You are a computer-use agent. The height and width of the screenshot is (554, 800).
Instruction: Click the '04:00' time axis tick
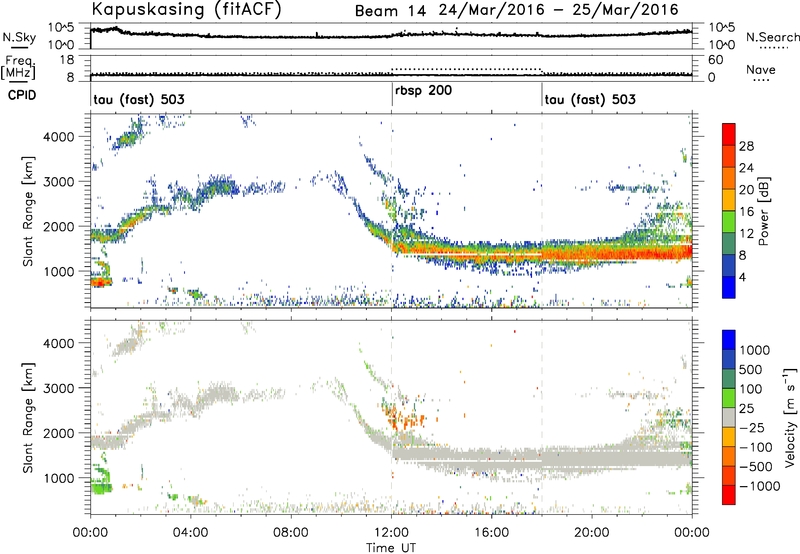click(191, 533)
